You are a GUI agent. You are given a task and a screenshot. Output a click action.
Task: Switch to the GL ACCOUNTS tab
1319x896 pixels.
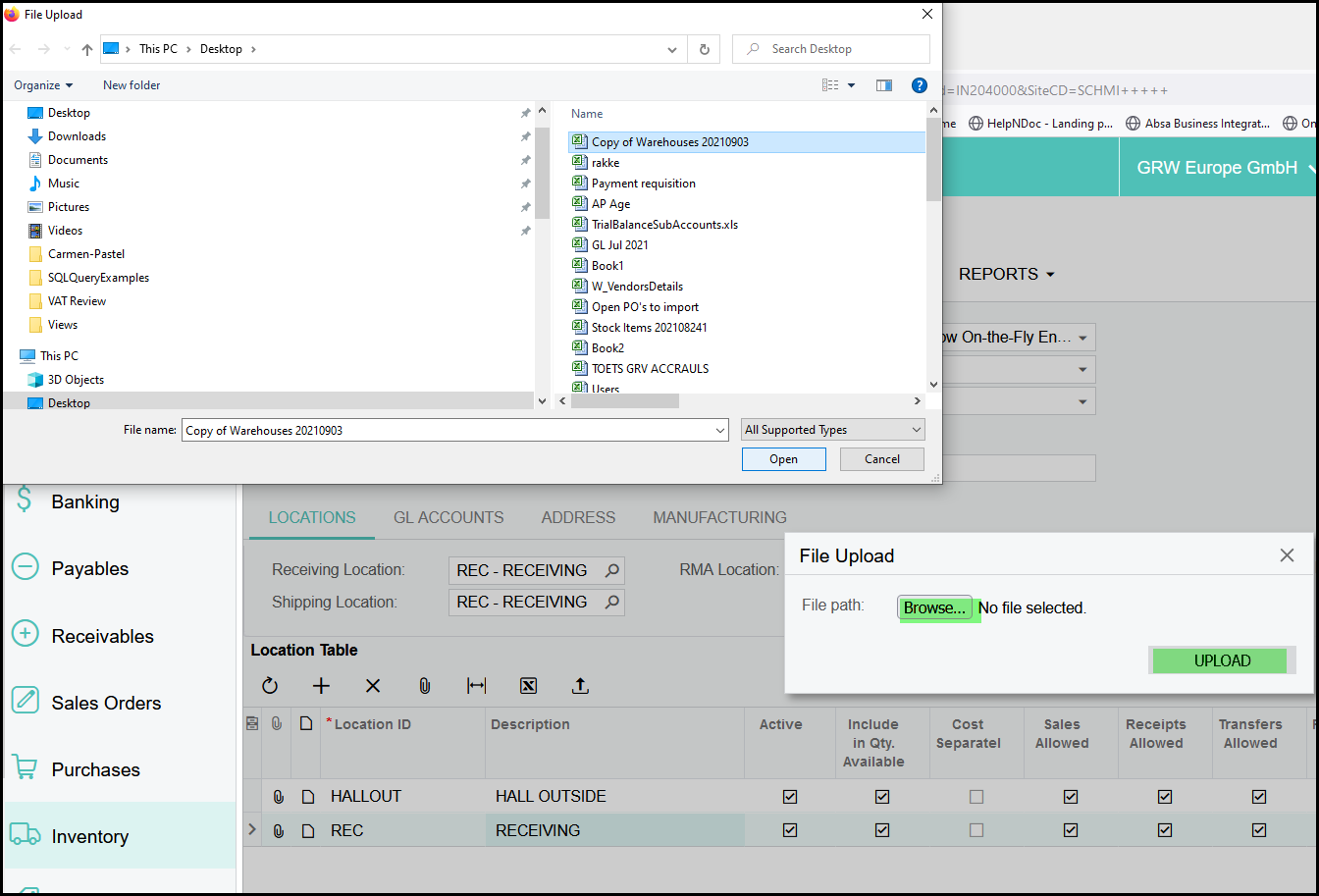point(448,517)
